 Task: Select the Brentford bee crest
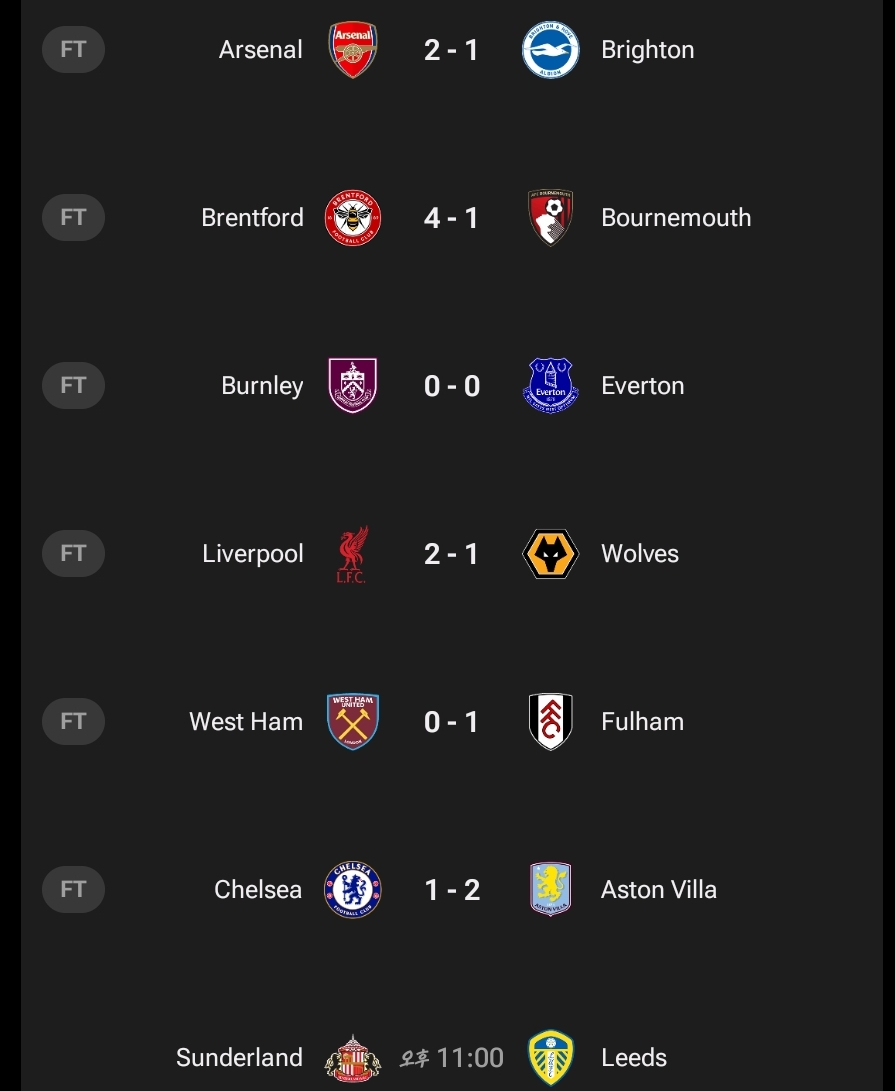[353, 218]
